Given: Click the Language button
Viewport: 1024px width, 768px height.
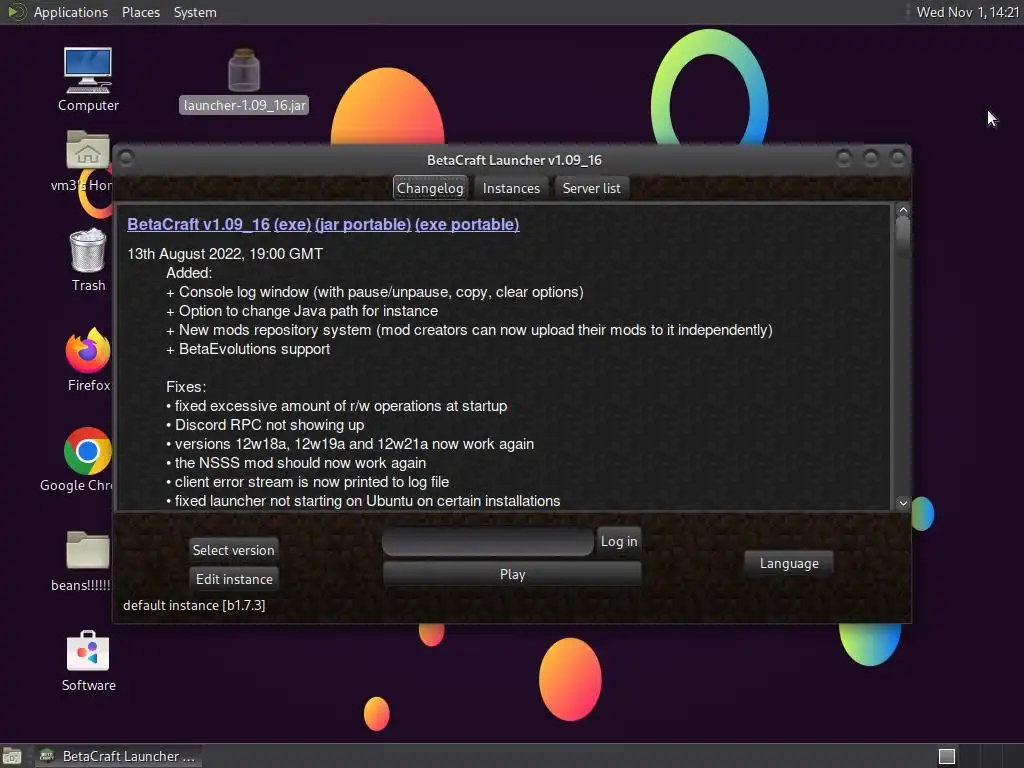Looking at the screenshot, I should click(789, 563).
